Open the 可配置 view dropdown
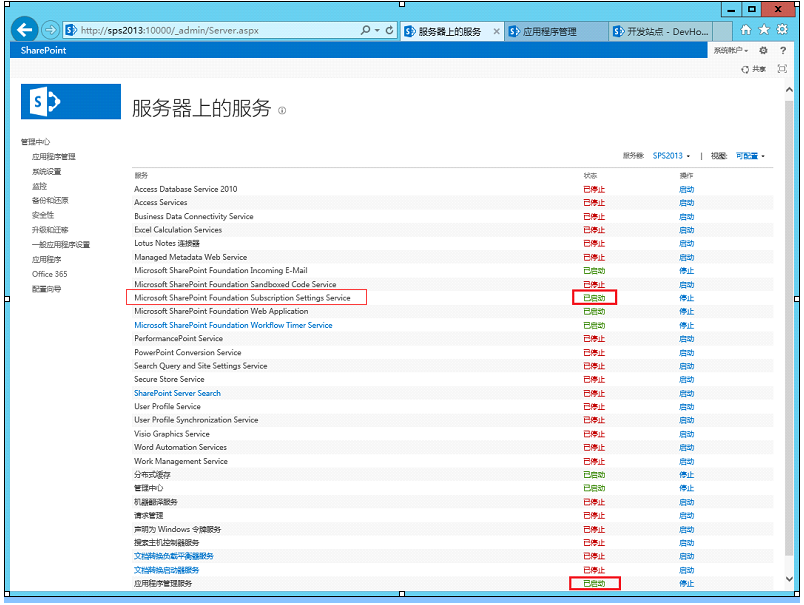Viewport: 804px width, 605px height. (750, 156)
